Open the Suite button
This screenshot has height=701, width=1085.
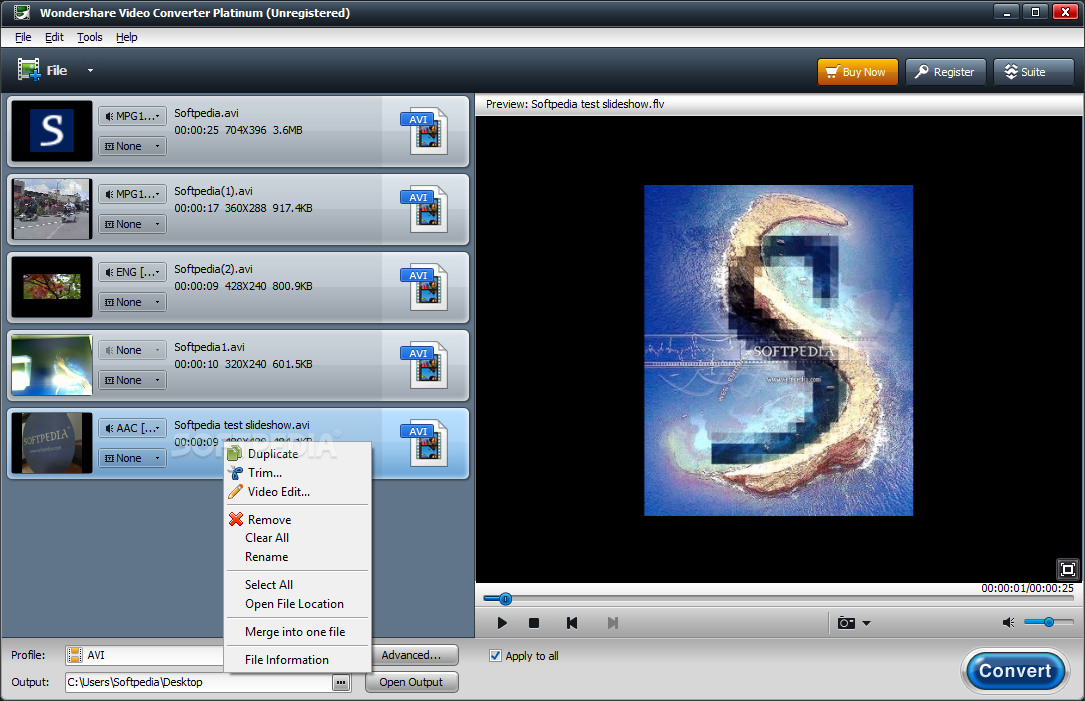tap(1033, 72)
